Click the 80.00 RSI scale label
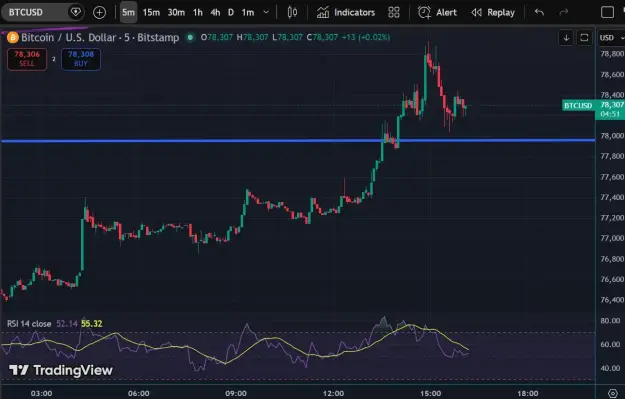The width and height of the screenshot is (625, 399). 610,320
